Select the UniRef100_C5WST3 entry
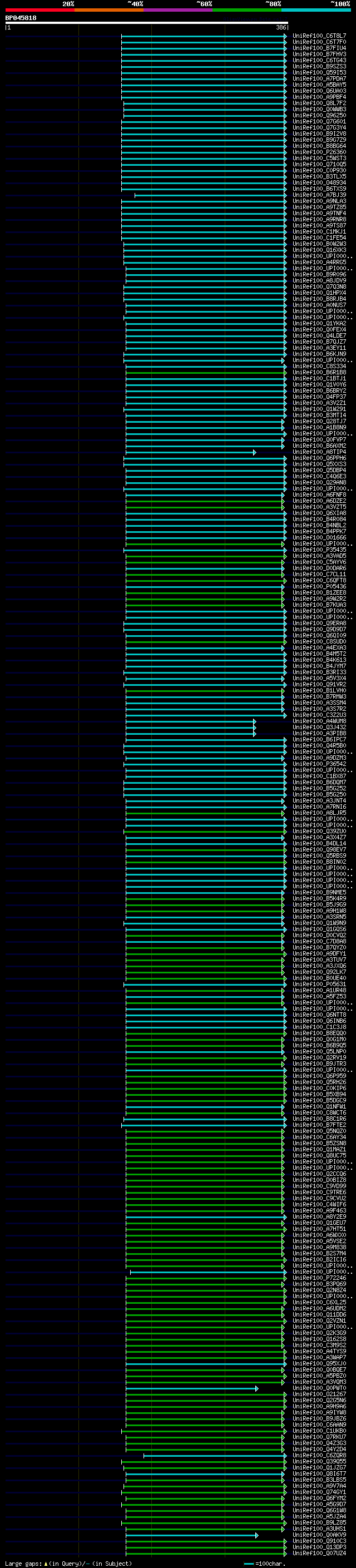Image resolution: width=356 pixels, height=1568 pixels. coord(319,159)
